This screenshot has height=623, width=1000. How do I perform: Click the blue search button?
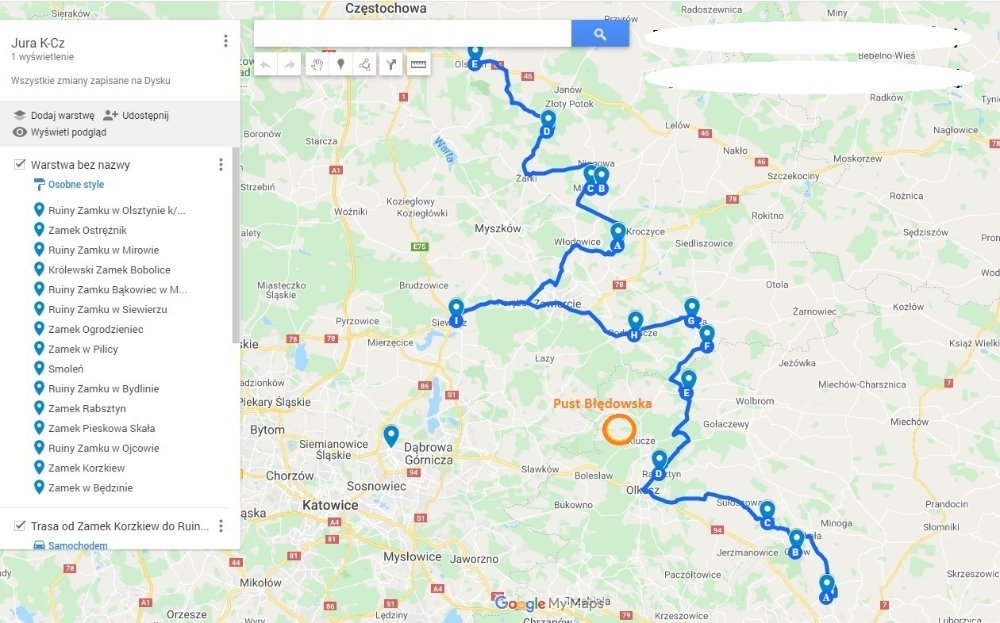click(599, 34)
